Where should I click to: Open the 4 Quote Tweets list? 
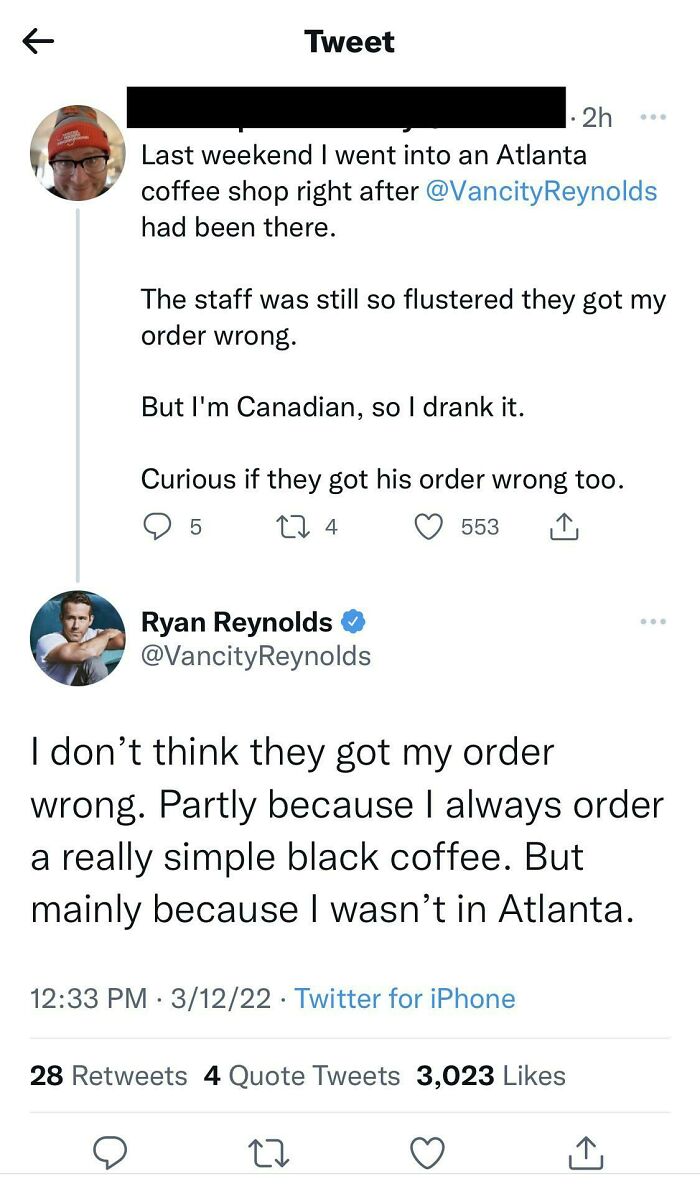(x=300, y=1076)
